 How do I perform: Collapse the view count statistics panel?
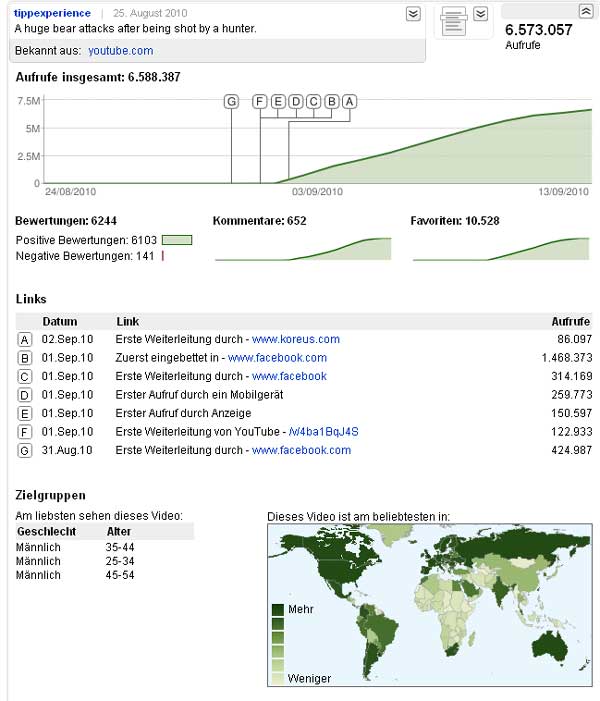tap(586, 11)
